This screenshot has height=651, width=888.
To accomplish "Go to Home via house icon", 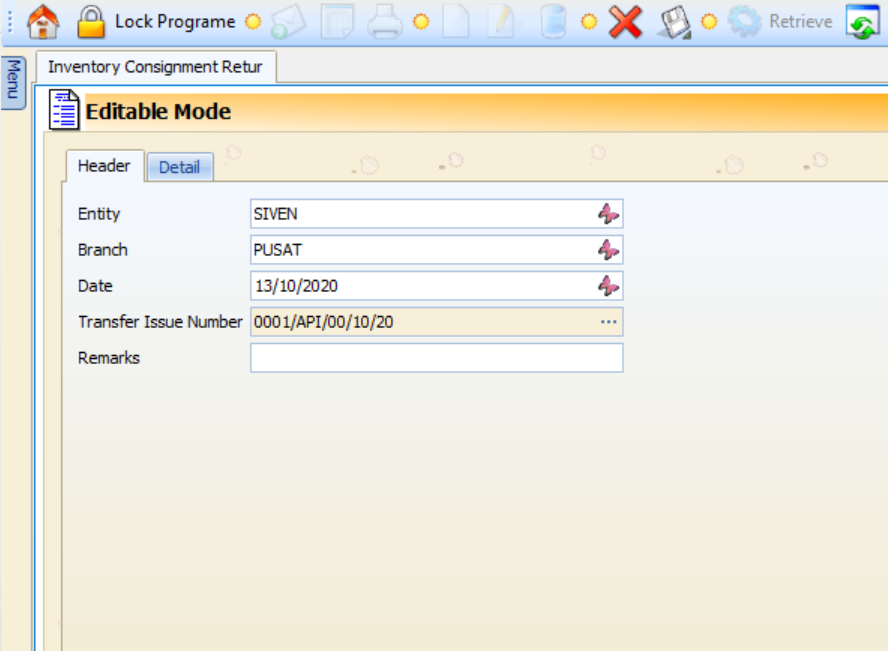I will [43, 22].
